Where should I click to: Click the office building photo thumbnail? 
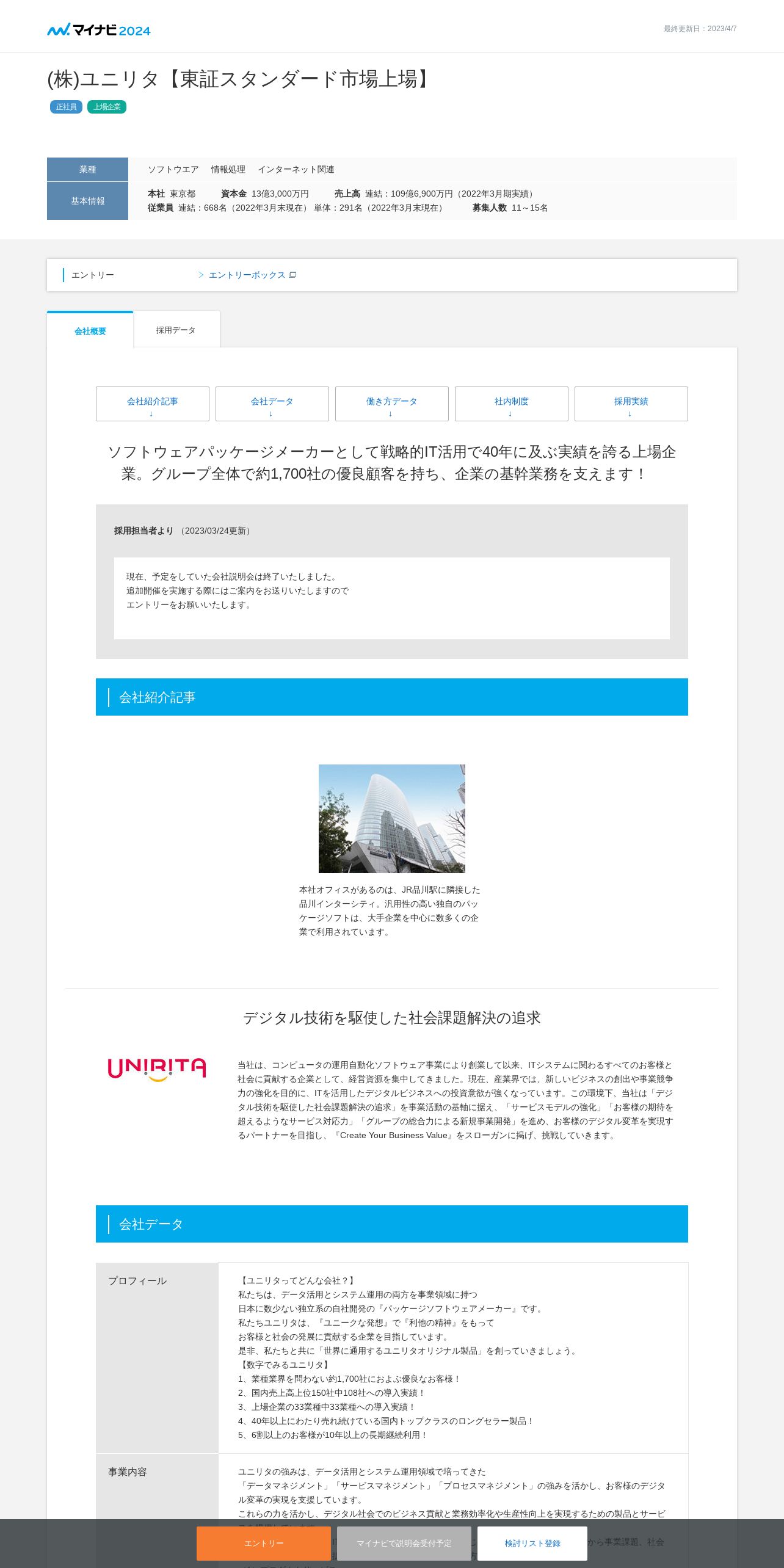[392, 819]
